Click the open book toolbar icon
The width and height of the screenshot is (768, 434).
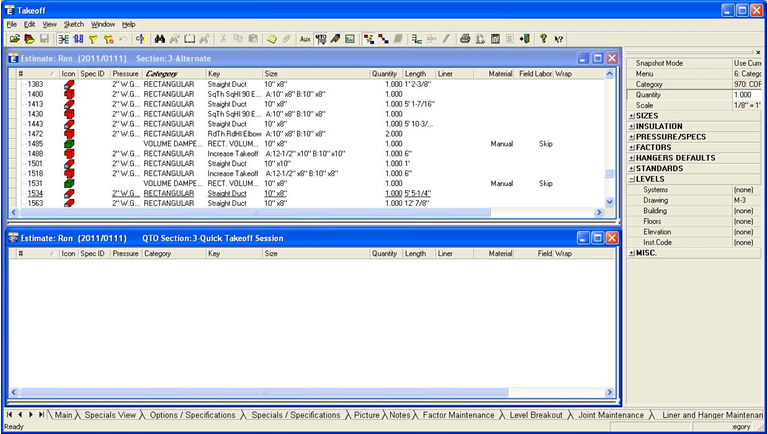190,39
